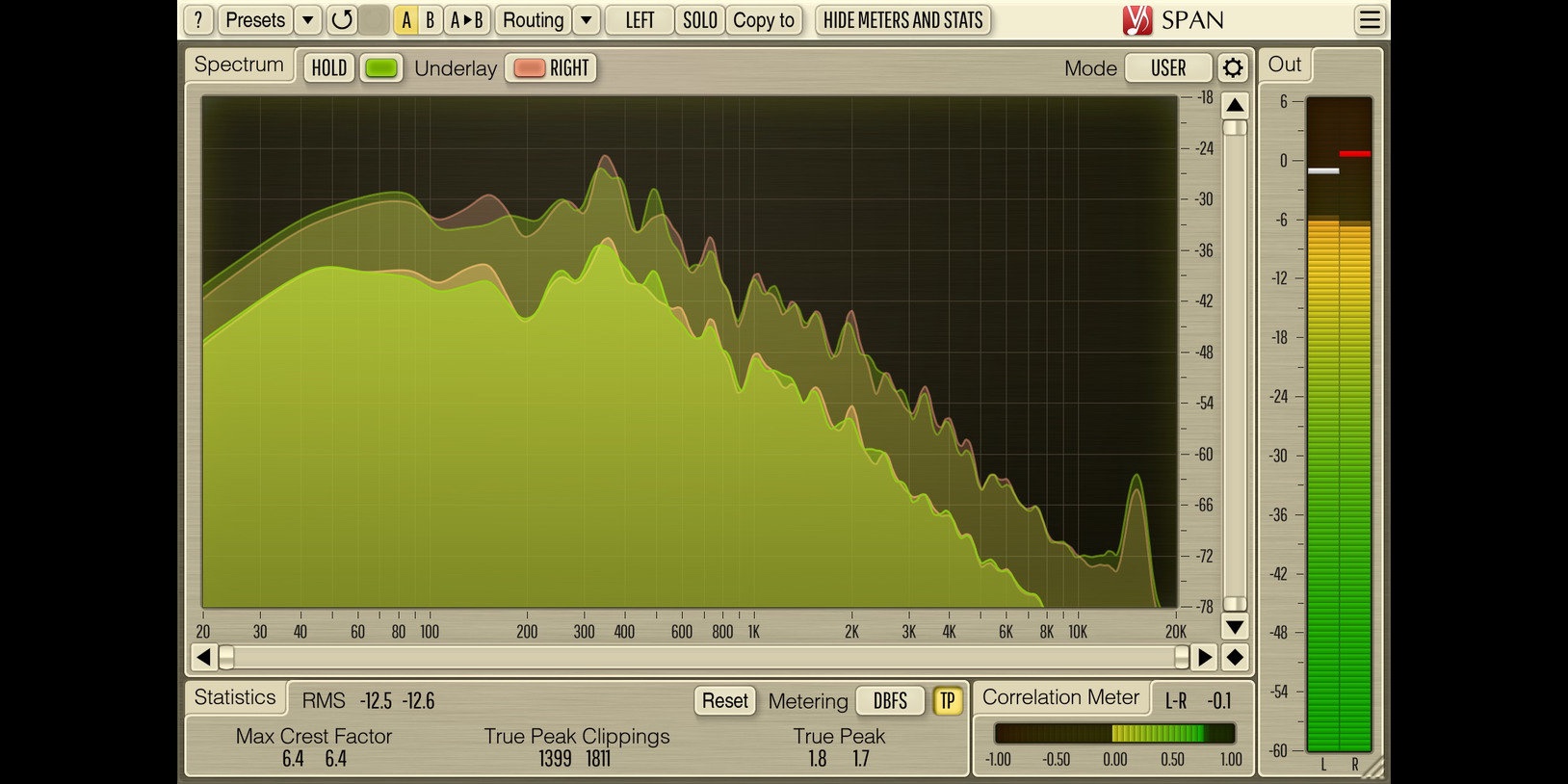Viewport: 1568px width, 784px height.
Task: Expand the Presets dropdown arrow
Action: click(307, 20)
